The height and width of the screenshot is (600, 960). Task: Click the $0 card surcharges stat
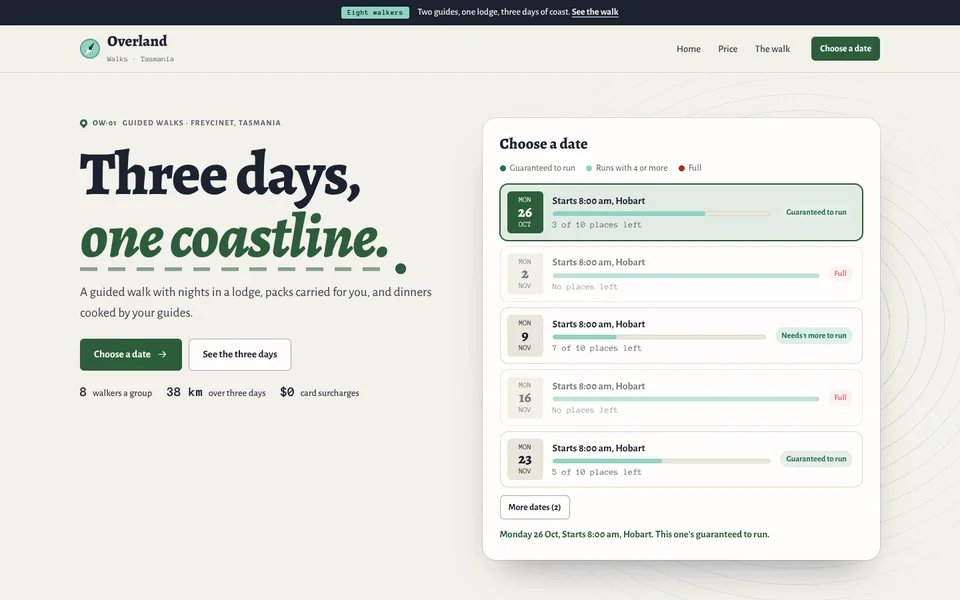pos(320,392)
